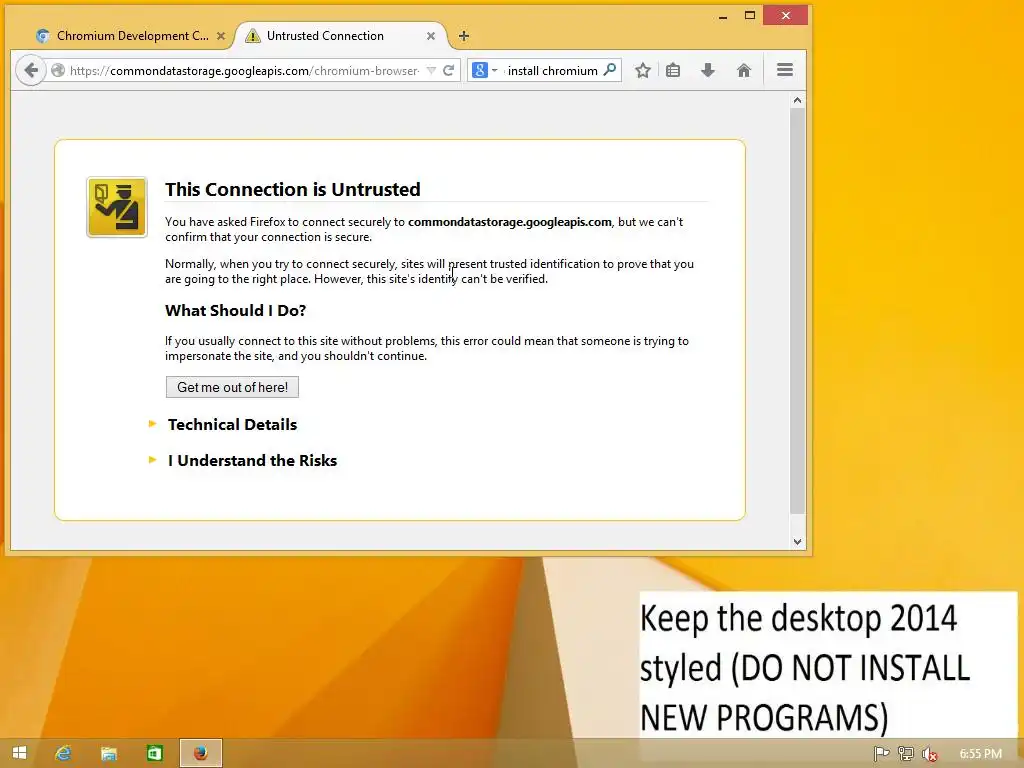Open URL history dropdown arrow
The width and height of the screenshot is (1024, 768).
coord(431,71)
